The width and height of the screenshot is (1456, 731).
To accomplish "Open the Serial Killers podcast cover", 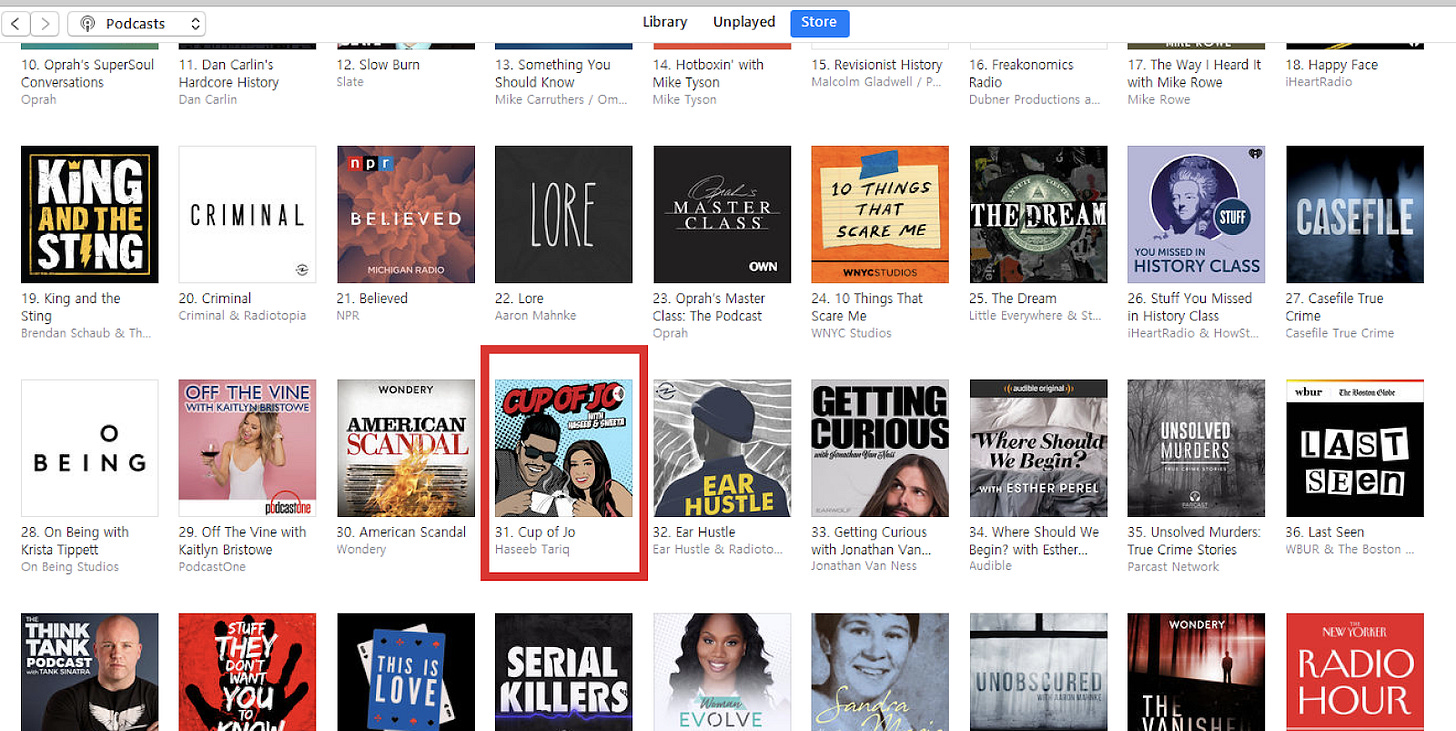I will pos(563,672).
